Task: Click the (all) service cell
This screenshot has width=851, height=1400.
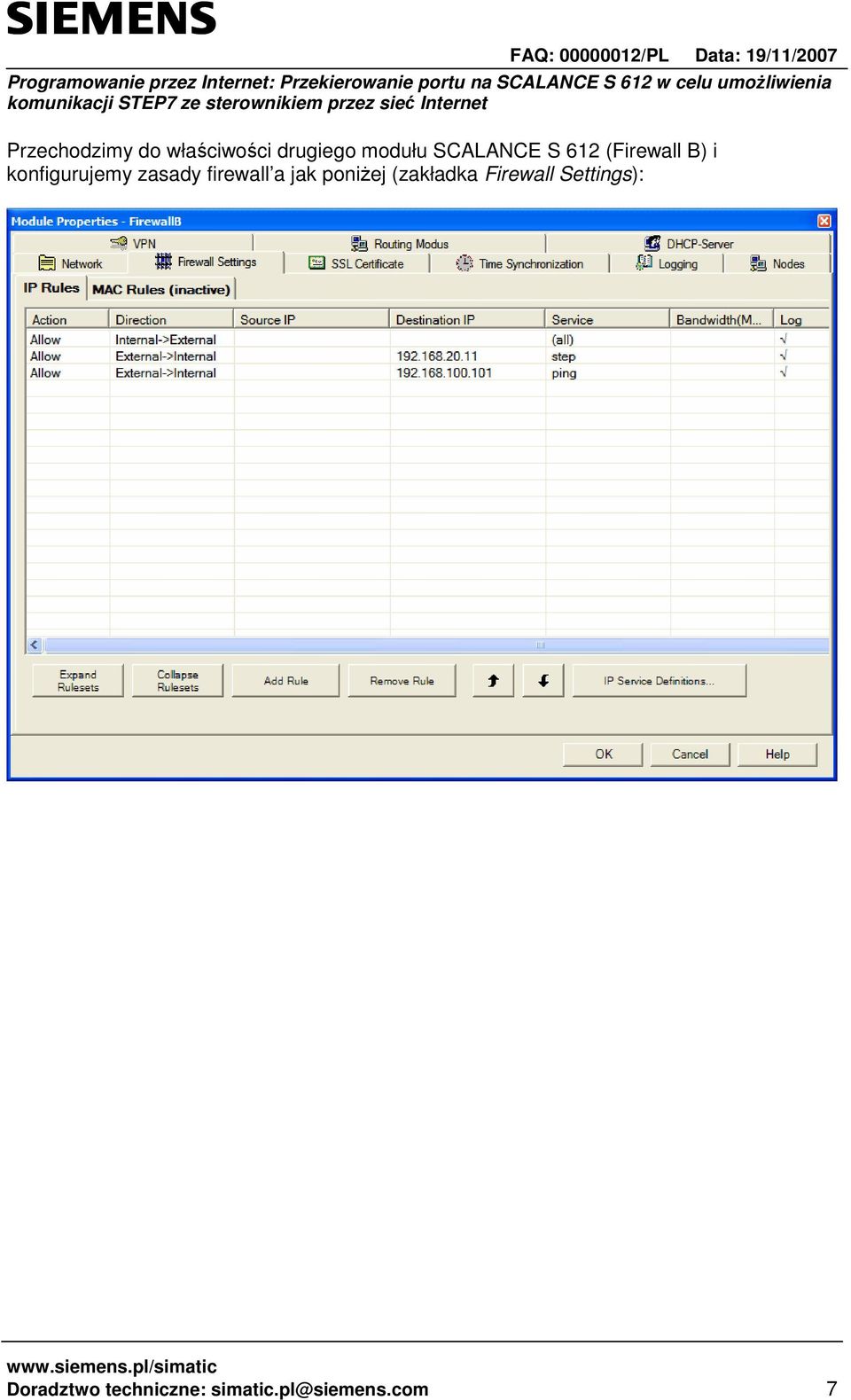Action: [x=607, y=339]
